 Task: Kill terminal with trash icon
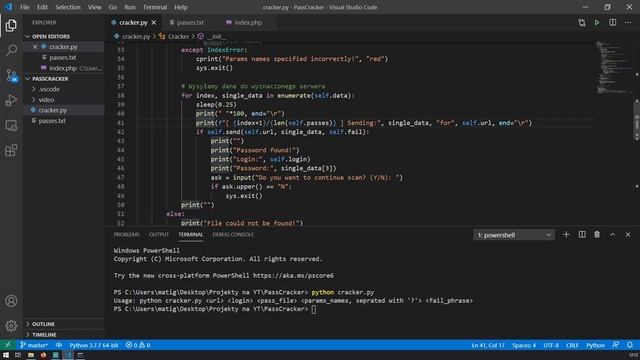[597, 234]
